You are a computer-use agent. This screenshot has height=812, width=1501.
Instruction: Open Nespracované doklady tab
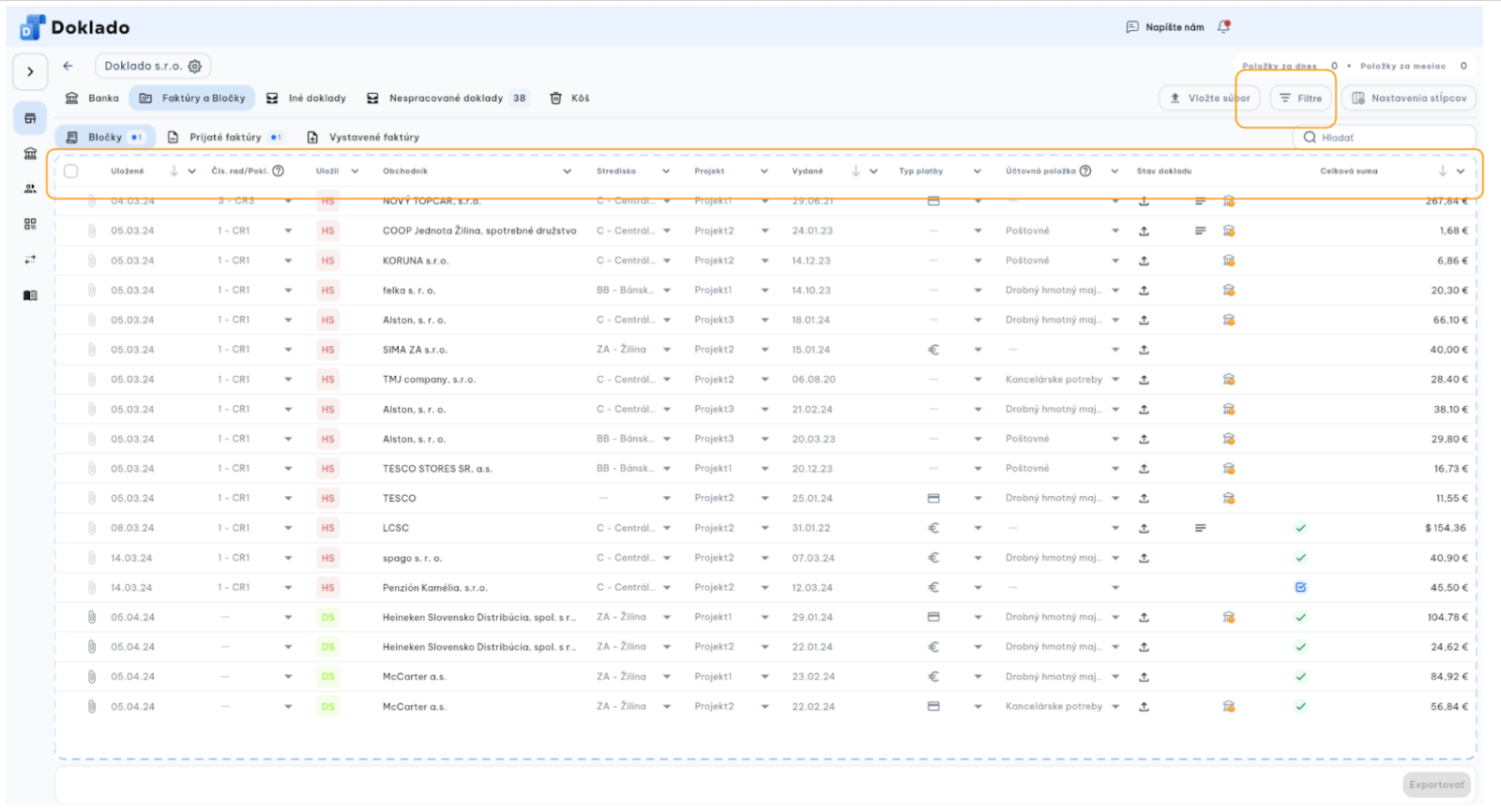tap(447, 98)
